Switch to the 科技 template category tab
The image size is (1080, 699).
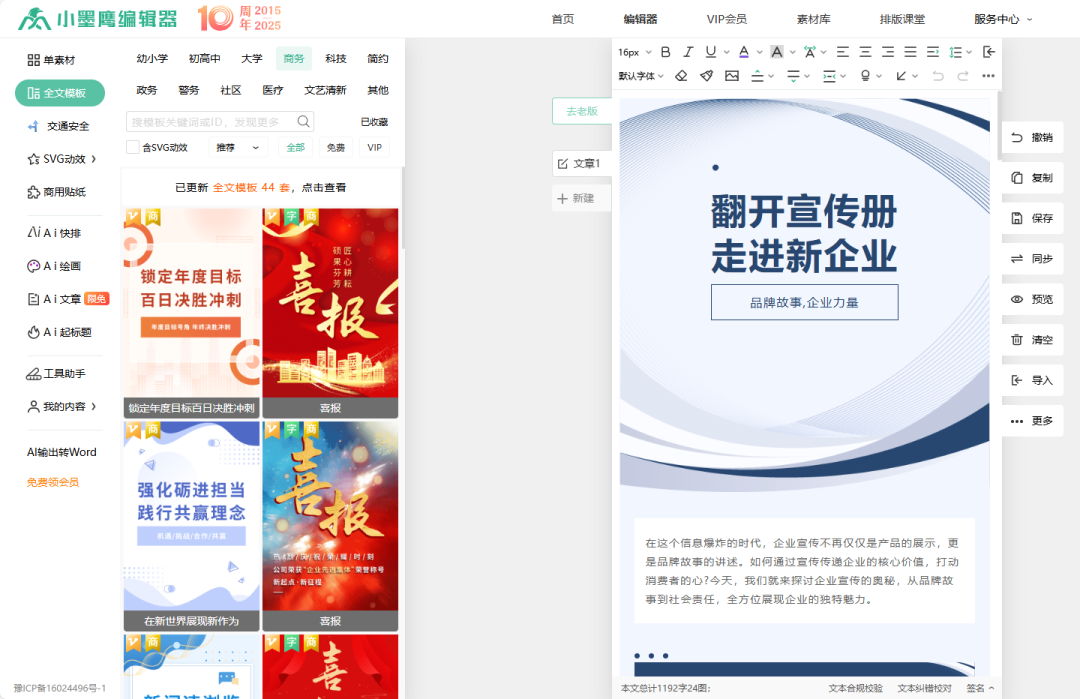[x=335, y=58]
